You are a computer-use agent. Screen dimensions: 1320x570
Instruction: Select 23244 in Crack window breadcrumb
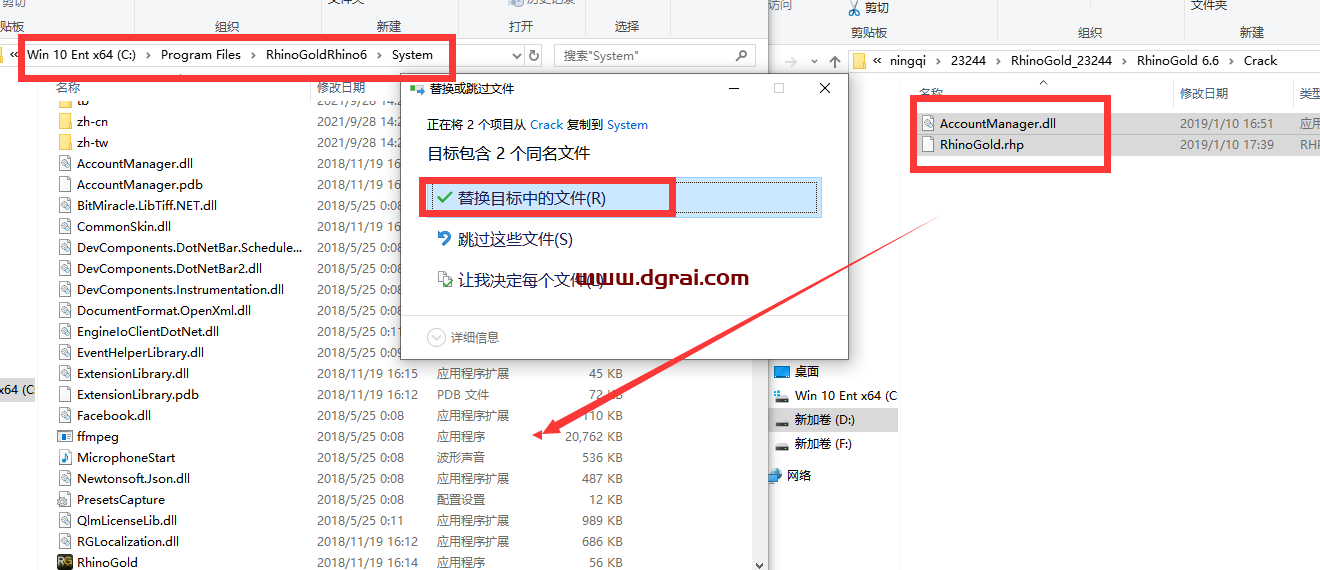[968, 61]
